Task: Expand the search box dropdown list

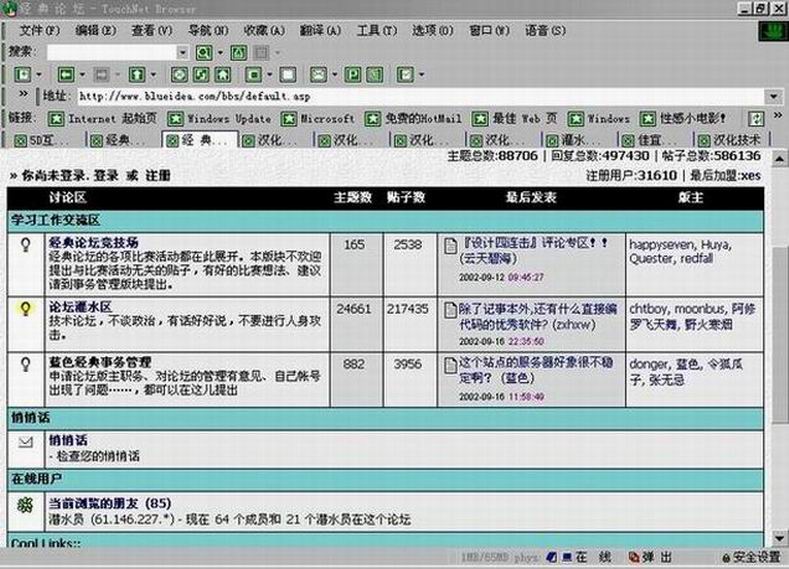Action: pos(182,52)
